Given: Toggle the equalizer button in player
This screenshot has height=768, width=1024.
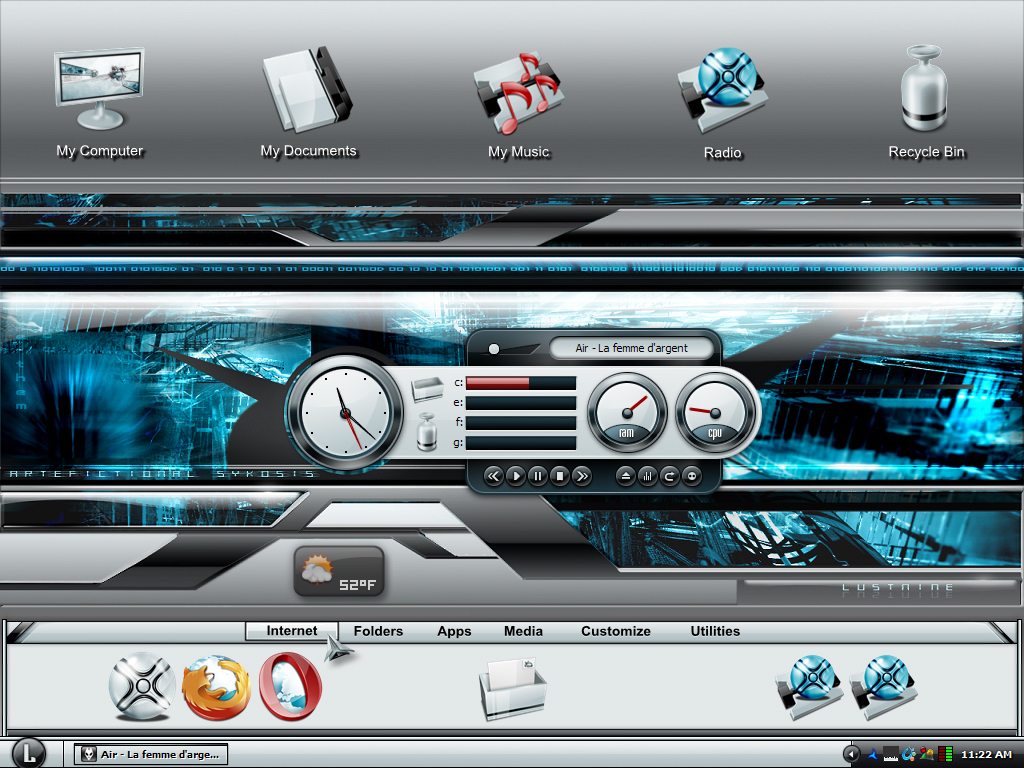Looking at the screenshot, I should [x=647, y=476].
